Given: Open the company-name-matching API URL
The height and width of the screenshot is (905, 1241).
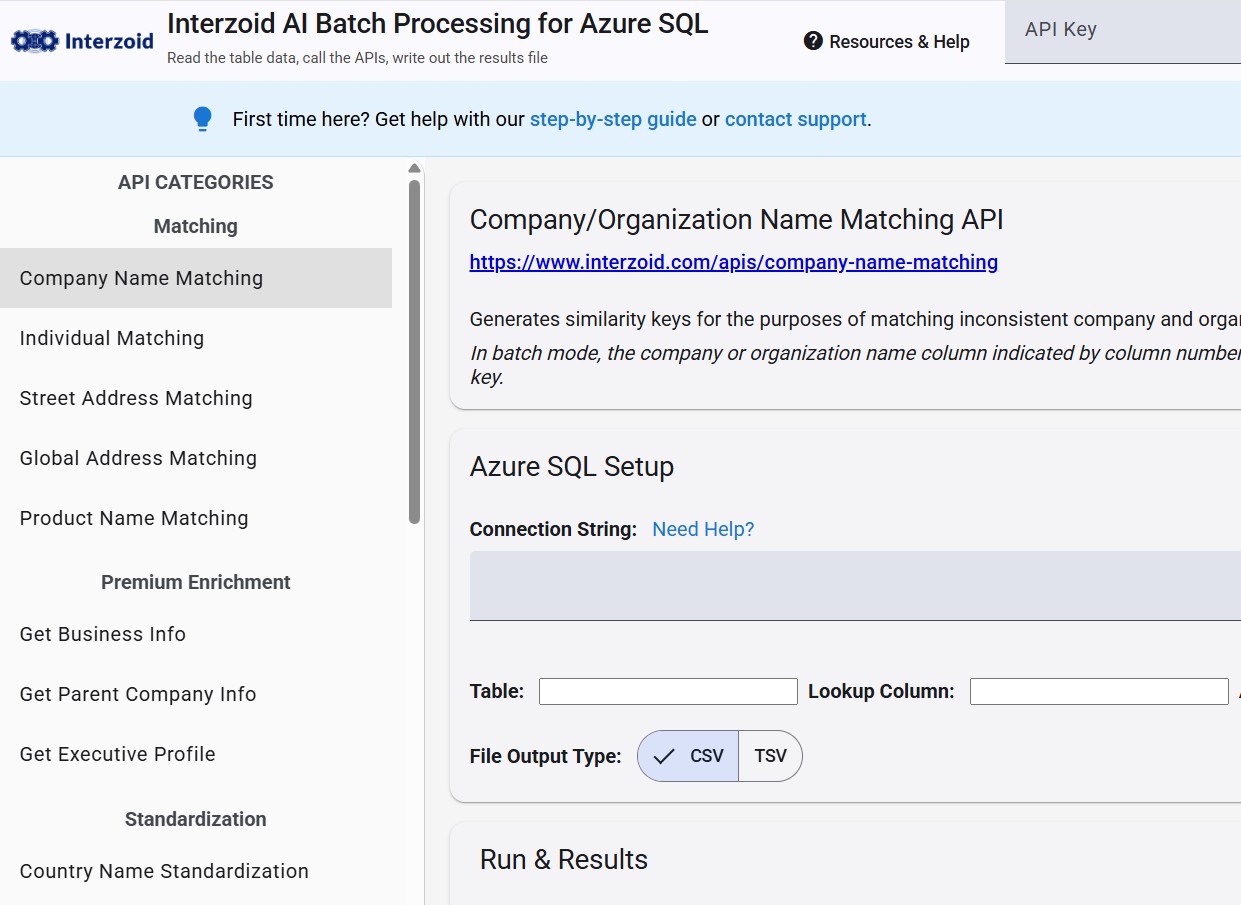Looking at the screenshot, I should [x=734, y=262].
